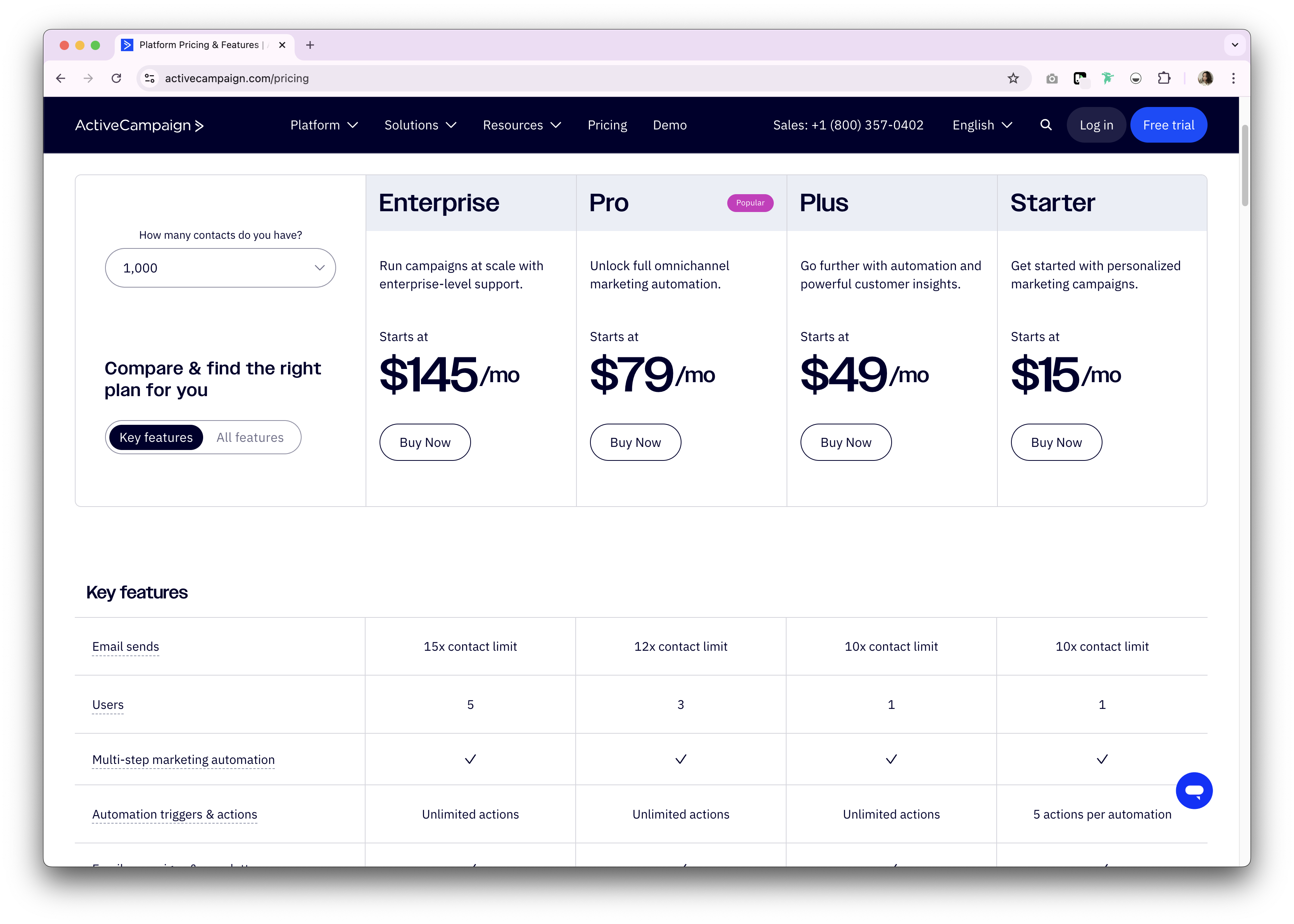Click the $15/mo Starter price

(x=1066, y=374)
